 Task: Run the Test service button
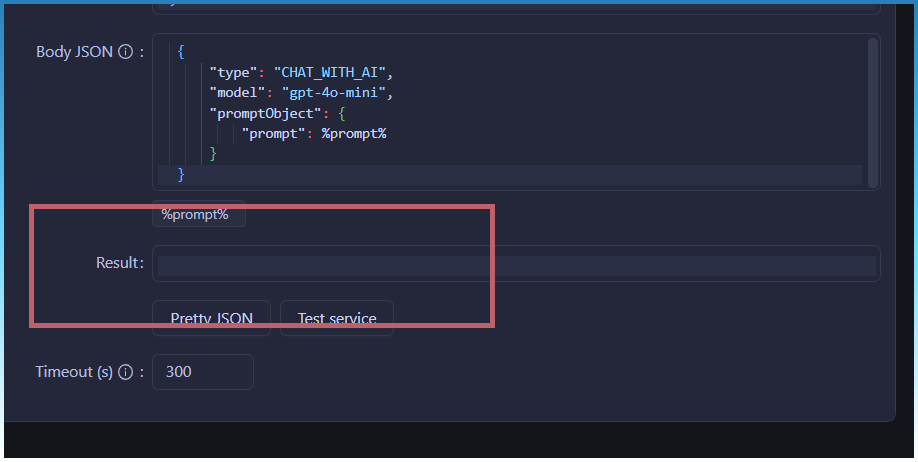(336, 318)
